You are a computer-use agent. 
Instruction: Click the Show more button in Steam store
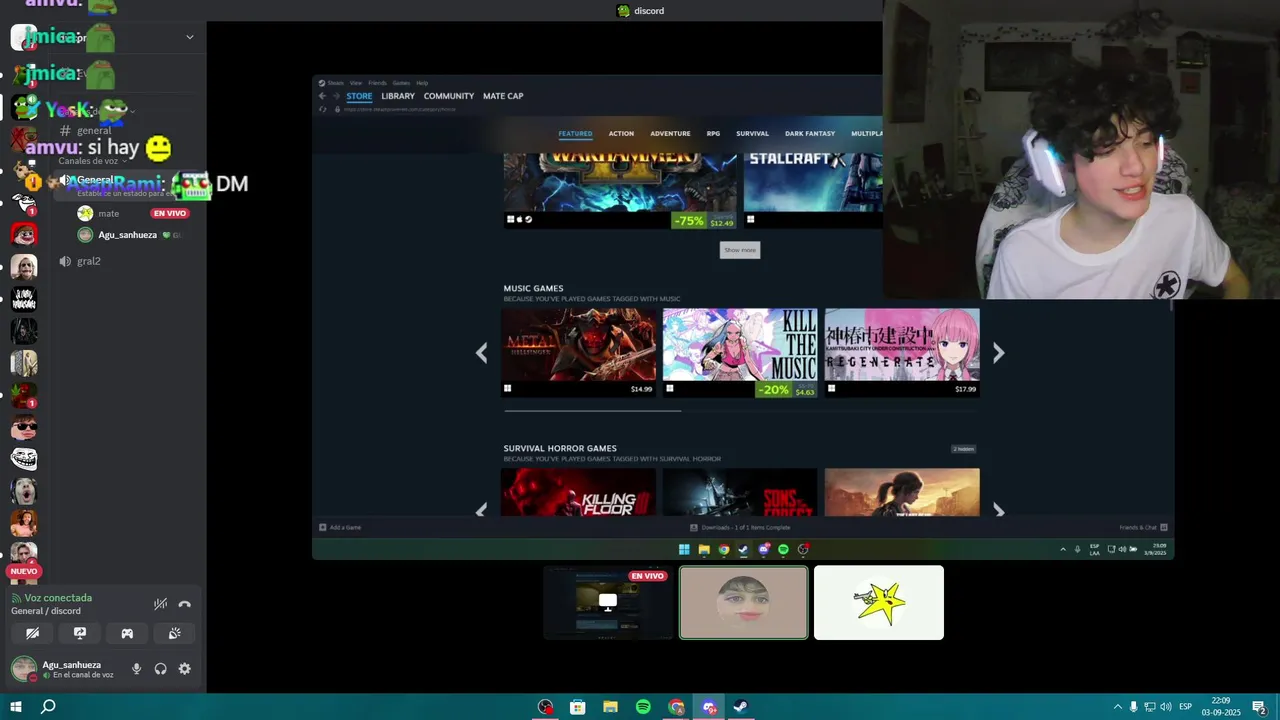pos(740,250)
